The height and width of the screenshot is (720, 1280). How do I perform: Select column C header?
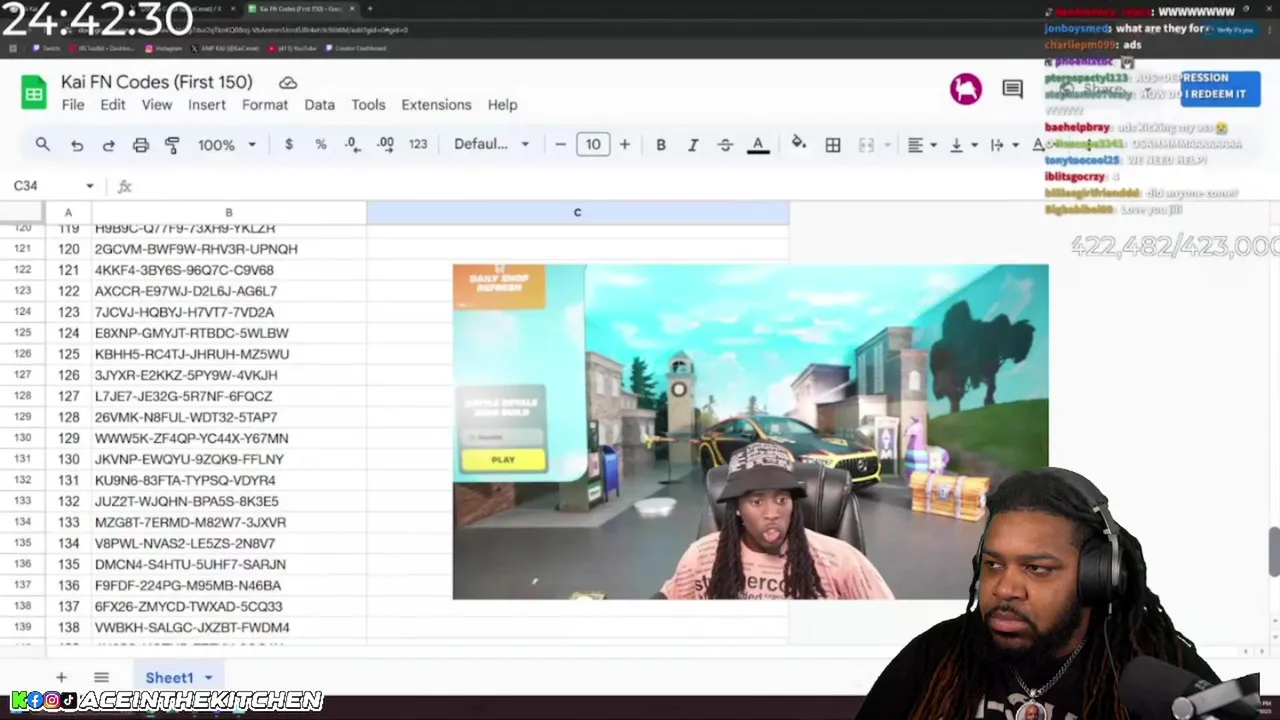[x=577, y=212]
